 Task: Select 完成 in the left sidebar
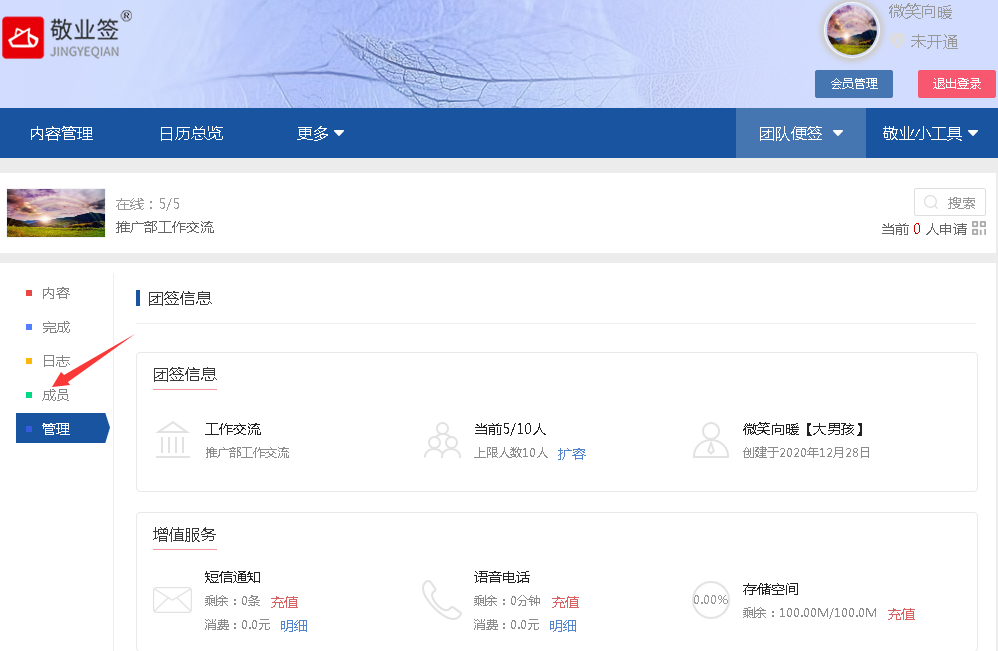coord(55,327)
